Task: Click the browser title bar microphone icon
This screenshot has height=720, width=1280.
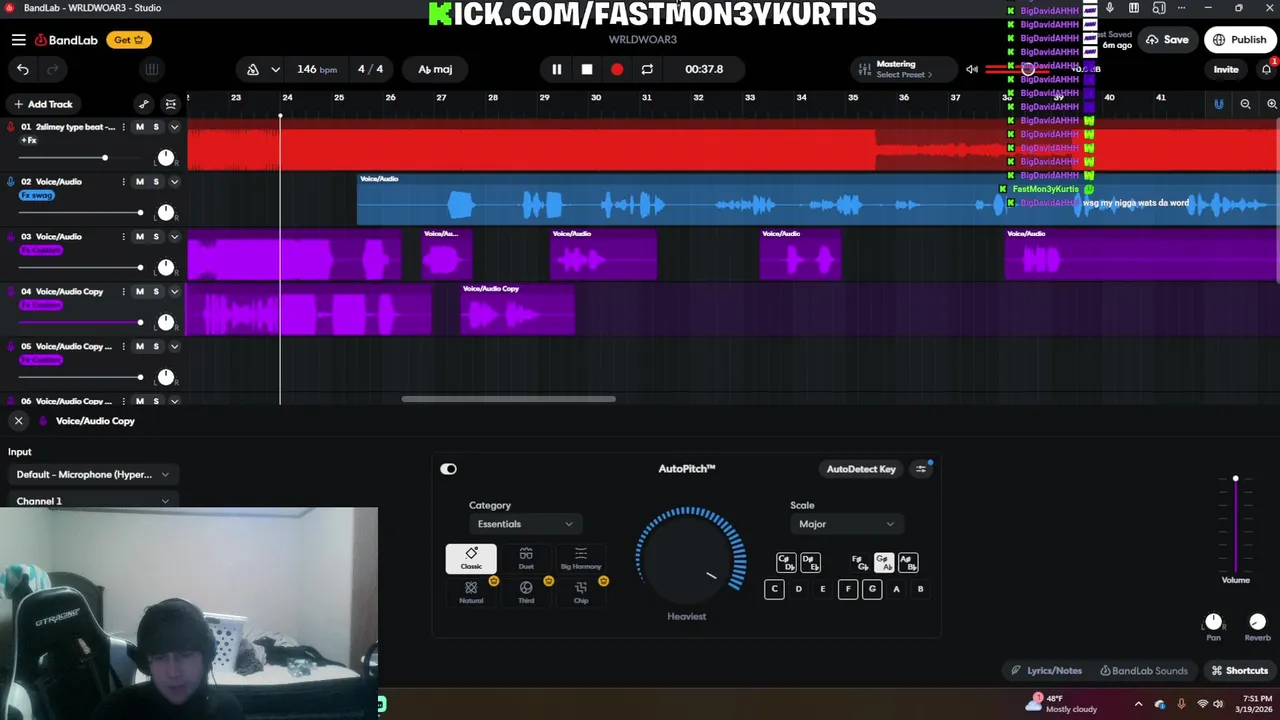Action: [1109, 8]
